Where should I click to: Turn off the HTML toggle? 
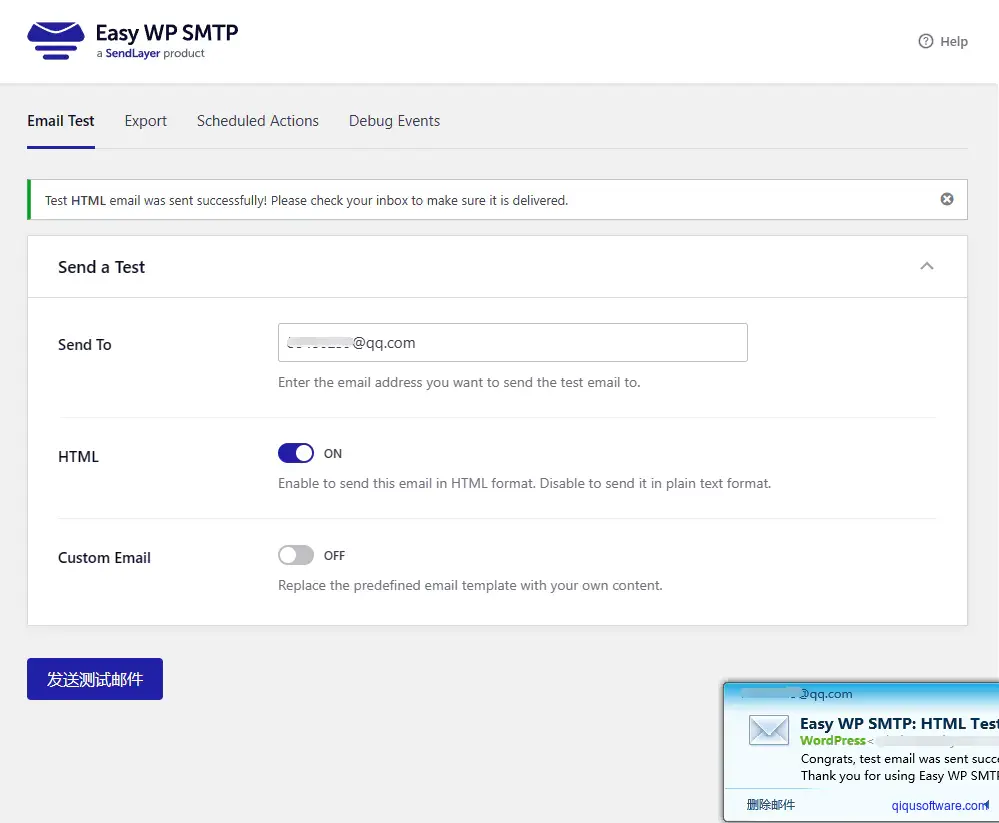[x=296, y=454]
